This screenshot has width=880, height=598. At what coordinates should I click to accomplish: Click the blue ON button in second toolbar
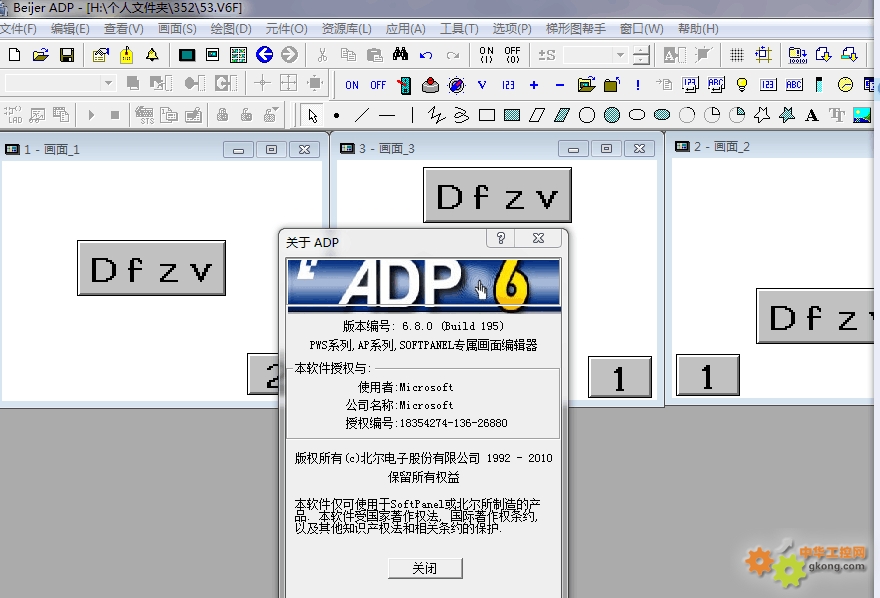[352, 85]
